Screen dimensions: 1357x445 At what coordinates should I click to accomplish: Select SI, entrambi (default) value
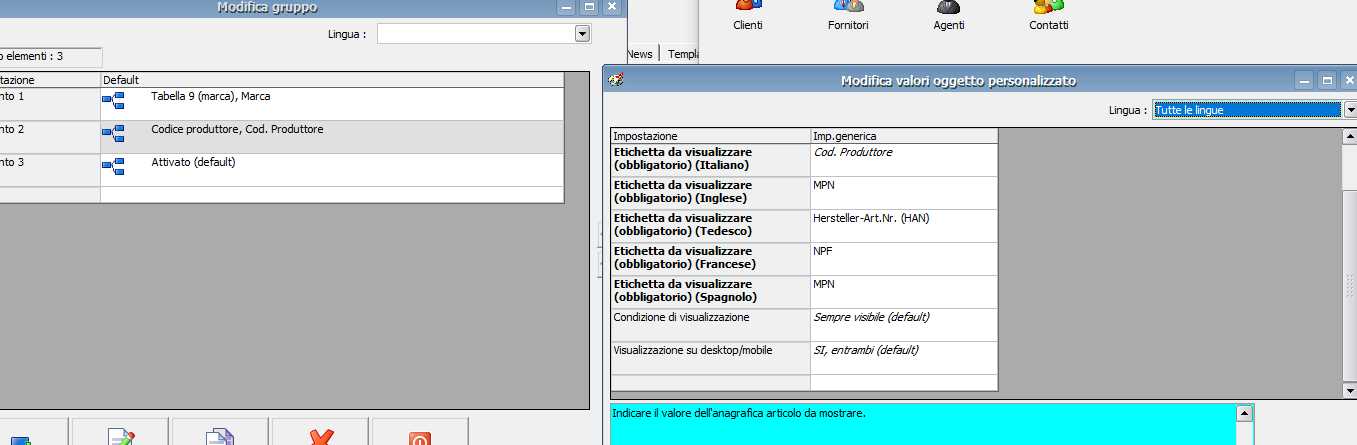(904, 358)
